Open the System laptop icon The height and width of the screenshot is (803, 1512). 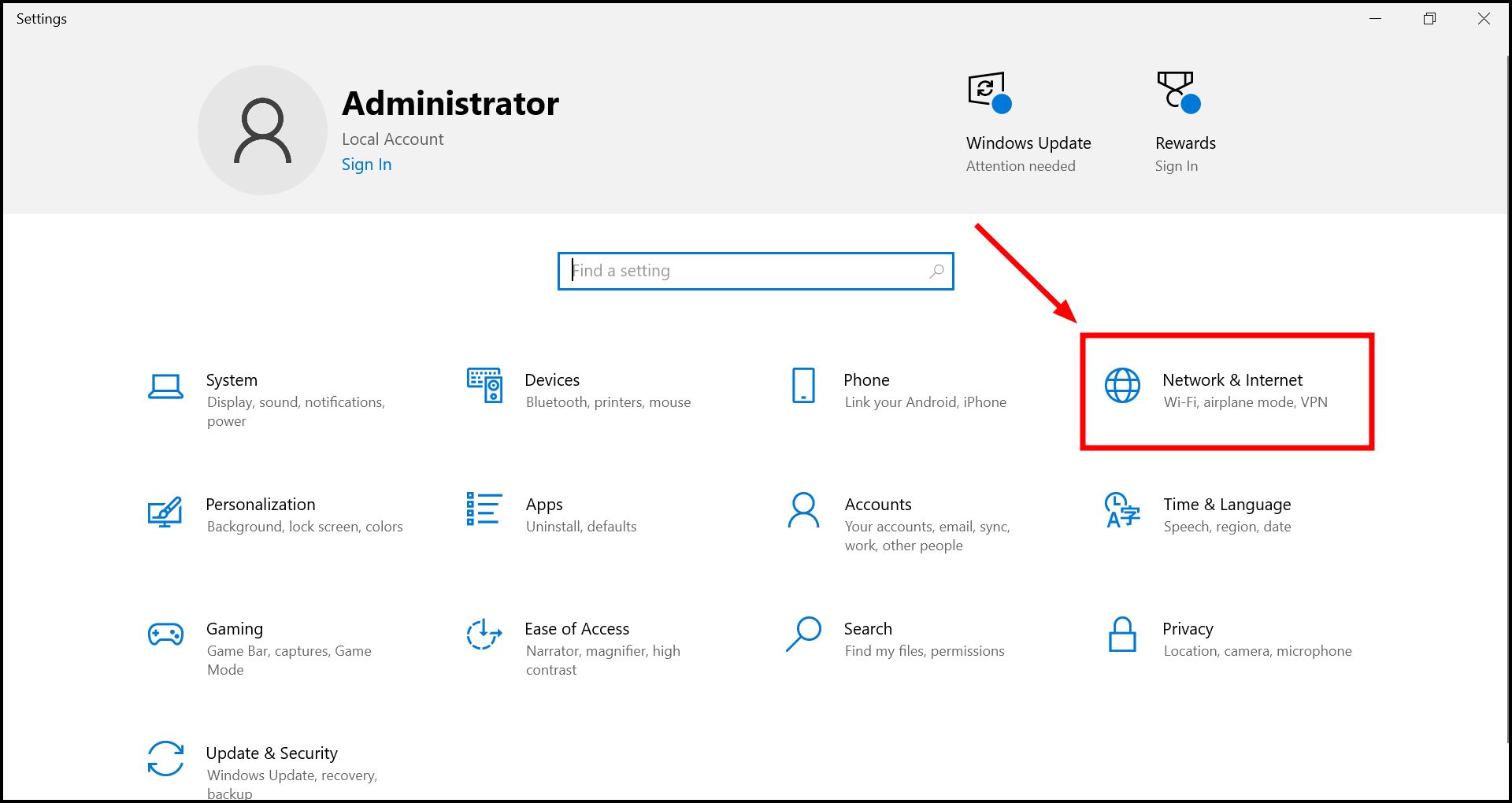pos(165,387)
